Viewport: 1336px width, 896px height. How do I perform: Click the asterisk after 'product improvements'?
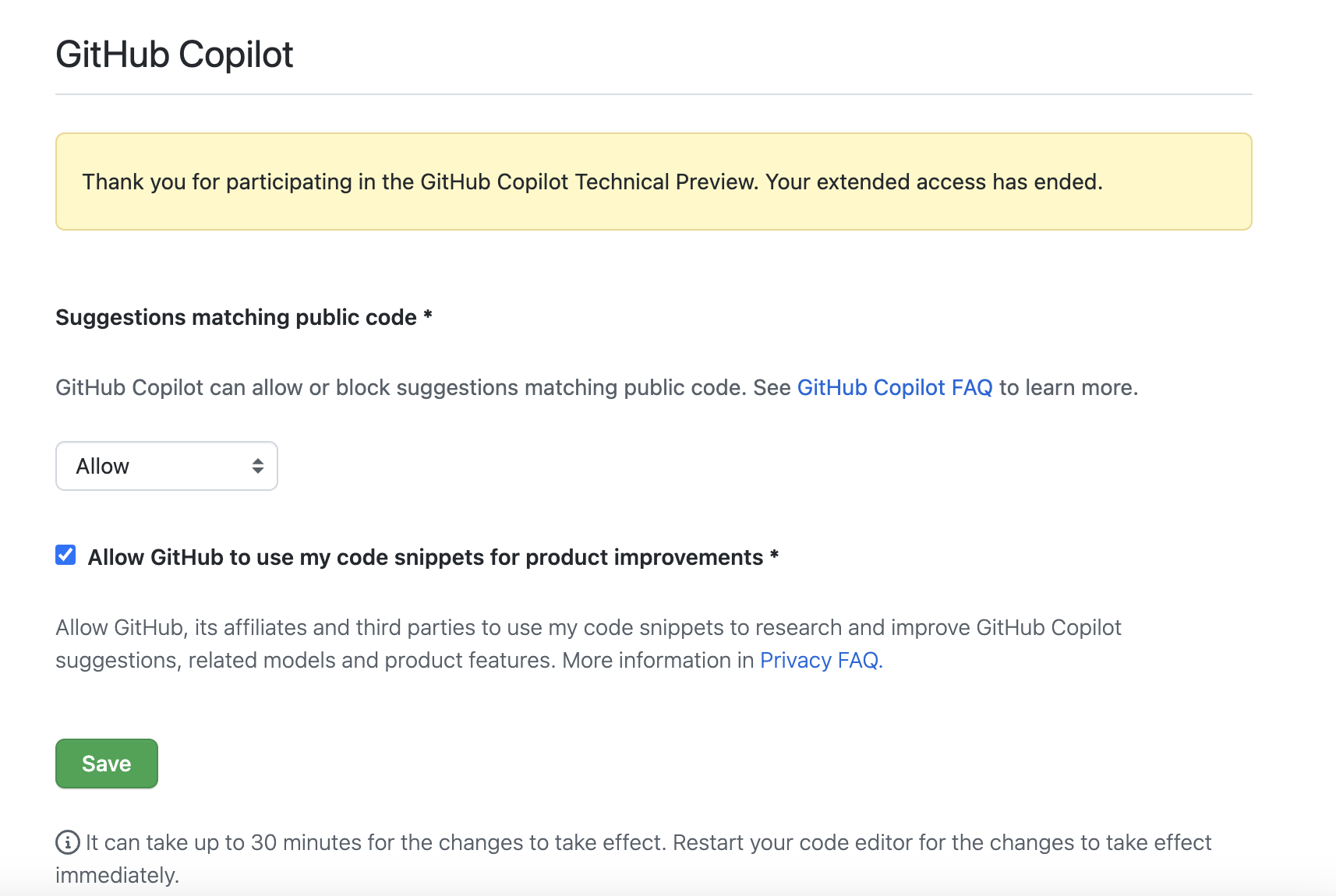774,556
